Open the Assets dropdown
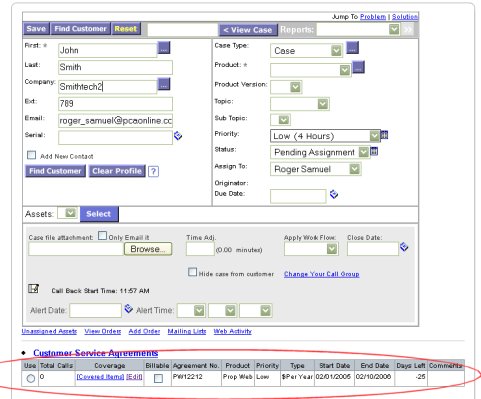The height and width of the screenshot is (399, 481). tap(68, 213)
